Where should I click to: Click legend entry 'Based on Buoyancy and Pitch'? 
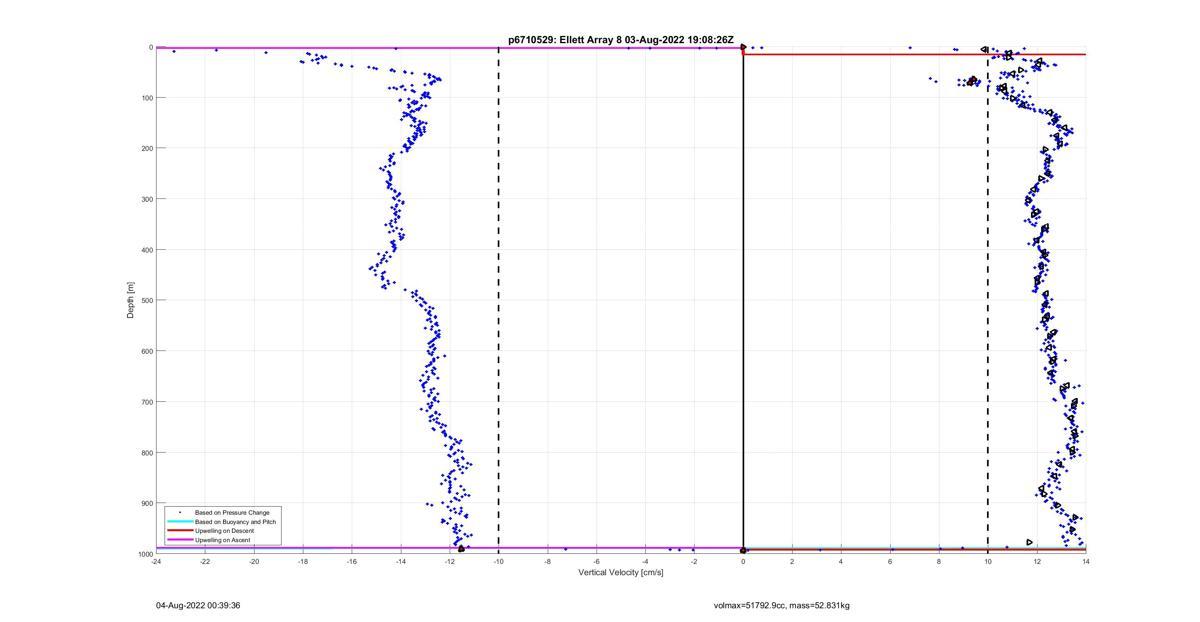(x=235, y=522)
